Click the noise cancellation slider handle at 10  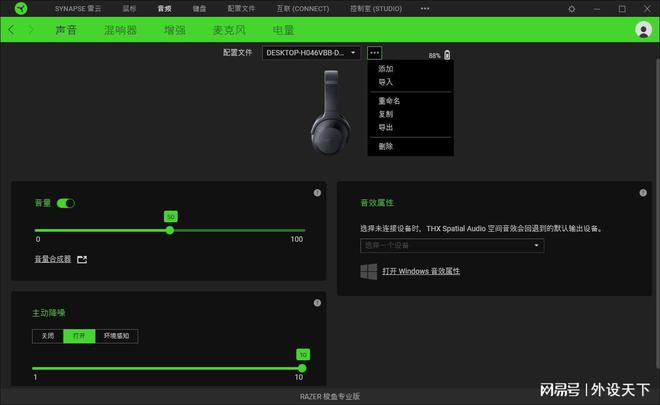[302, 368]
